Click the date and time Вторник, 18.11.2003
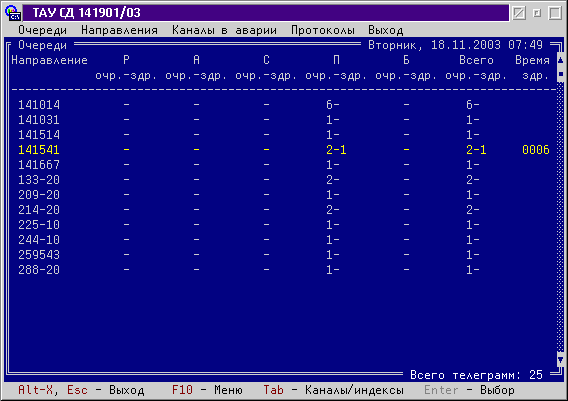Screen dimensions: 568x401 coord(455,45)
